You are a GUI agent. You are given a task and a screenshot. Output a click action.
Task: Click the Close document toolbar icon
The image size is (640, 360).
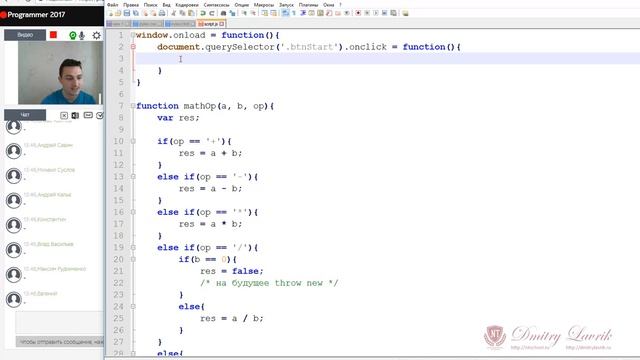pyautogui.click(x=145, y=13)
